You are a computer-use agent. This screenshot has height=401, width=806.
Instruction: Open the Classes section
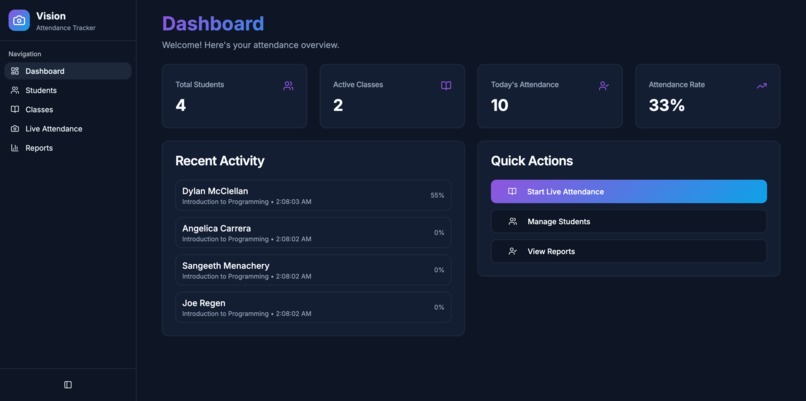tap(68, 110)
